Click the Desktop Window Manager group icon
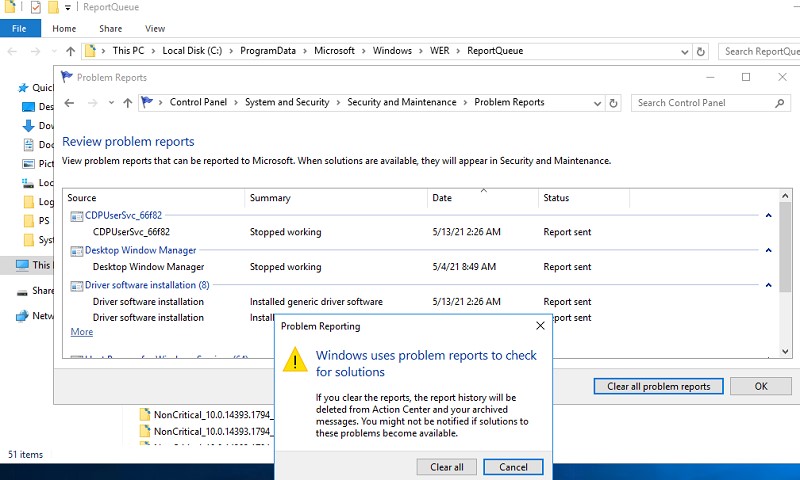 pos(77,251)
